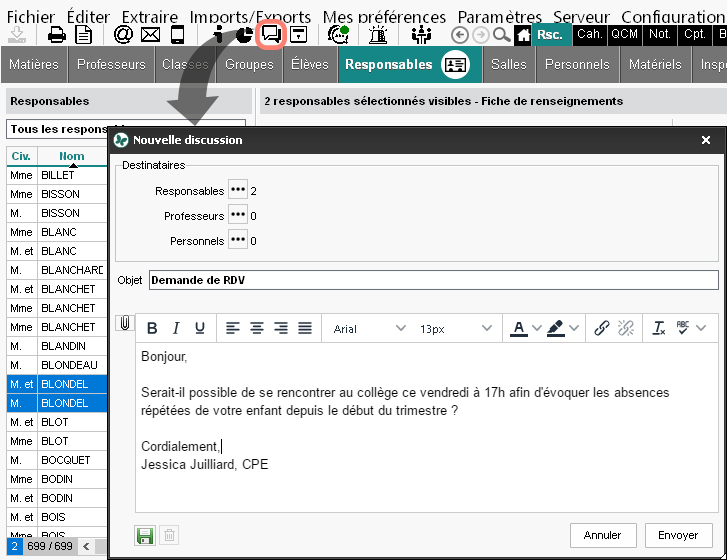Toggle underline formatting
728x560 pixels.
(200, 328)
